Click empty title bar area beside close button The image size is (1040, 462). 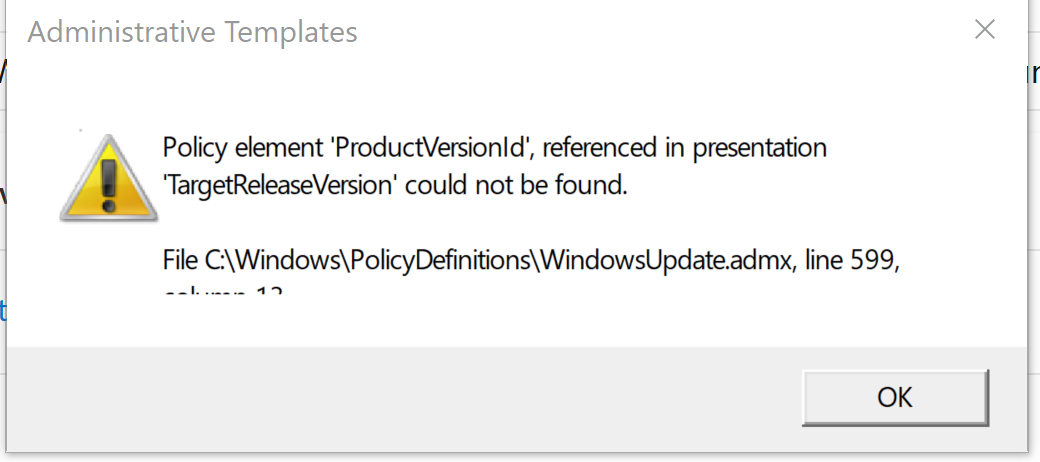(663, 31)
